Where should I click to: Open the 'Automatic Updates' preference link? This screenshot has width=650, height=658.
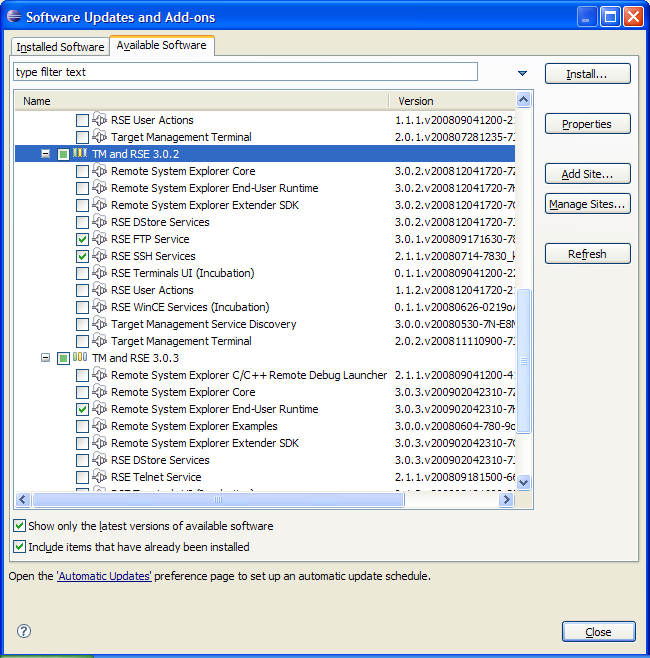[104, 576]
